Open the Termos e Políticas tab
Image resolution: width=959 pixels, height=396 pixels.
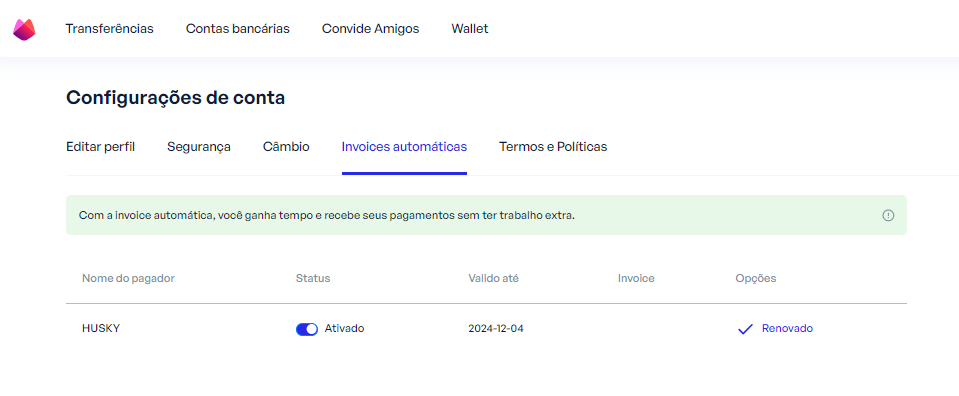point(553,147)
